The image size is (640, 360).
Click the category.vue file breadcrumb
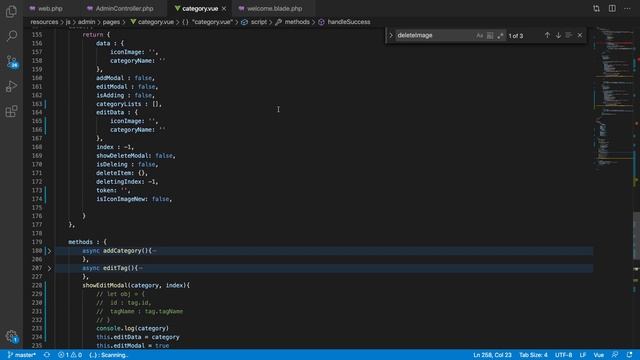(152, 22)
